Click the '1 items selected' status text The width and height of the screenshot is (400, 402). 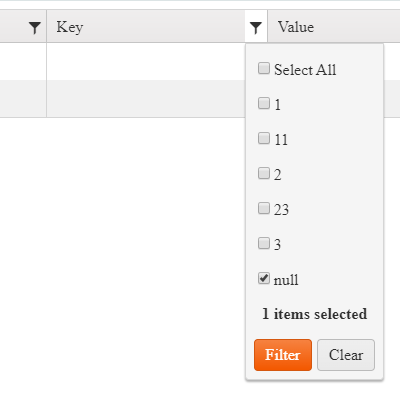(x=314, y=314)
